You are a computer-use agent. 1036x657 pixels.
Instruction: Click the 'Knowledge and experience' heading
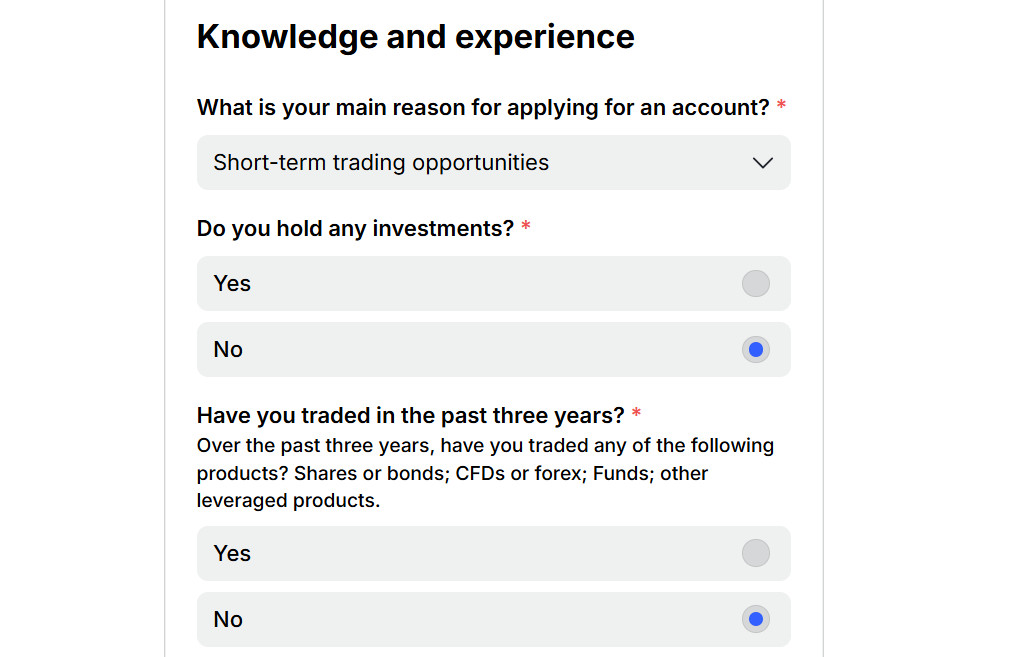(x=415, y=37)
